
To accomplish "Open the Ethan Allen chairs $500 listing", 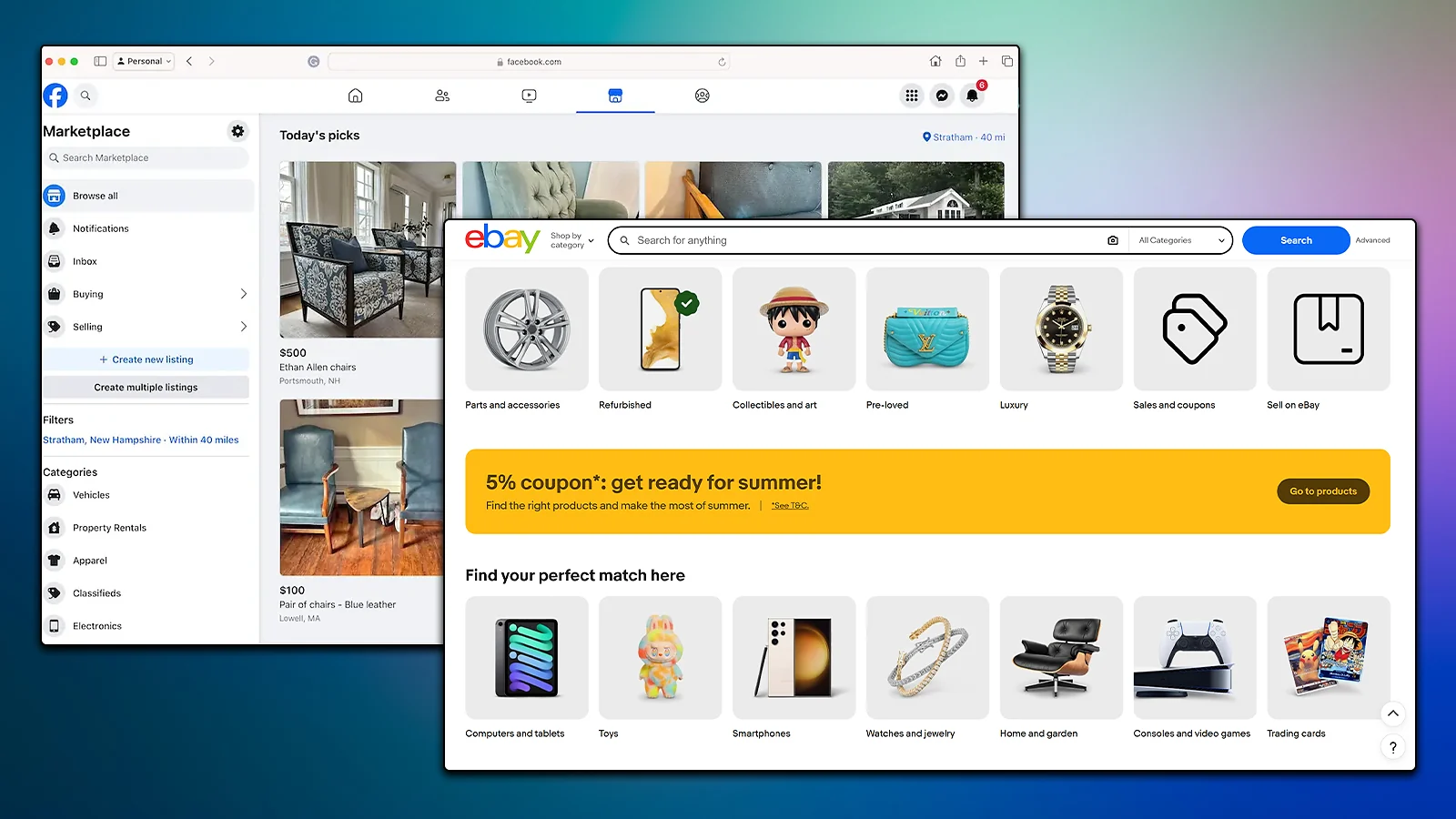I will click(x=361, y=273).
